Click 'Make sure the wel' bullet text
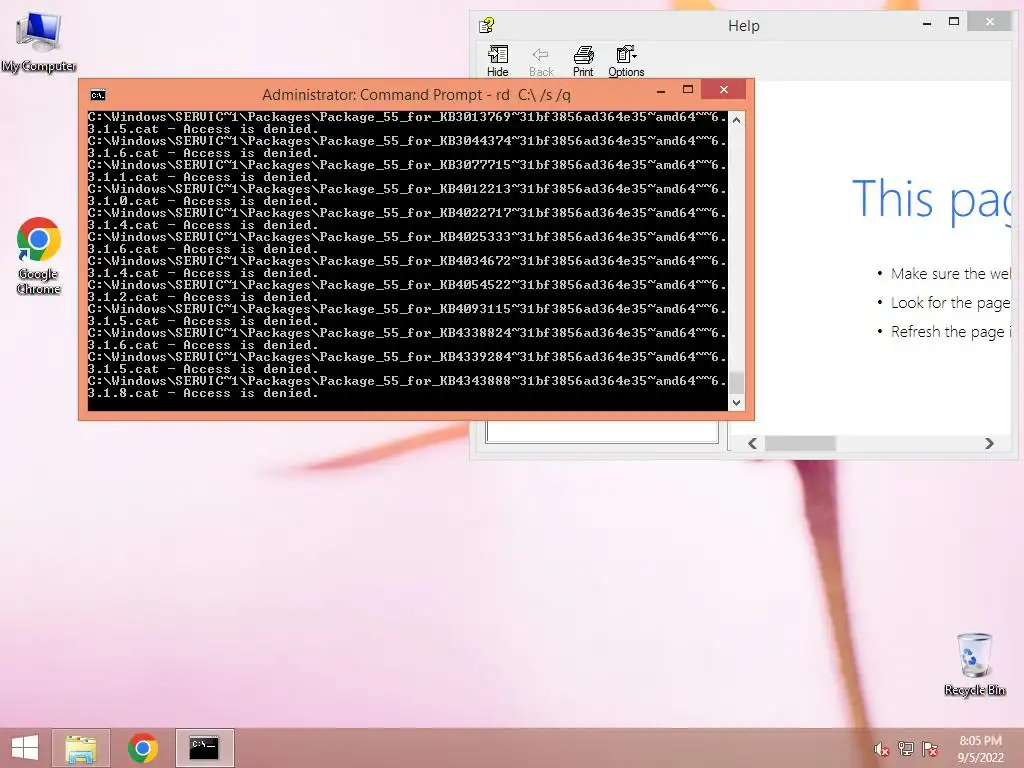Screen dimensions: 1024x768 951,274
